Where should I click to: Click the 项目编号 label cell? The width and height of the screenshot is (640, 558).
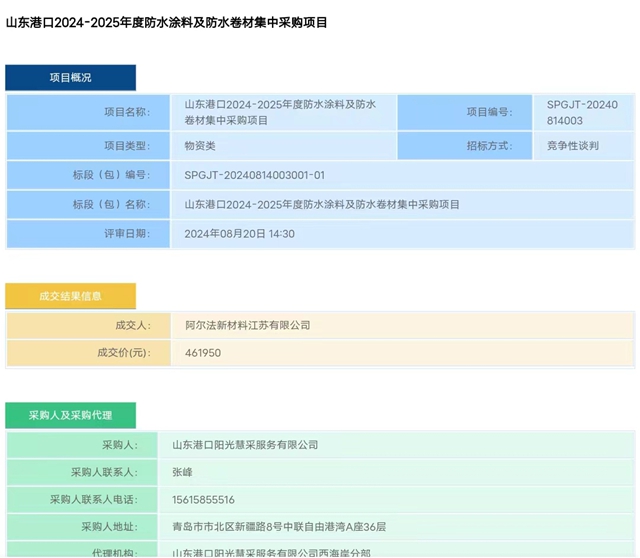pyautogui.click(x=465, y=112)
